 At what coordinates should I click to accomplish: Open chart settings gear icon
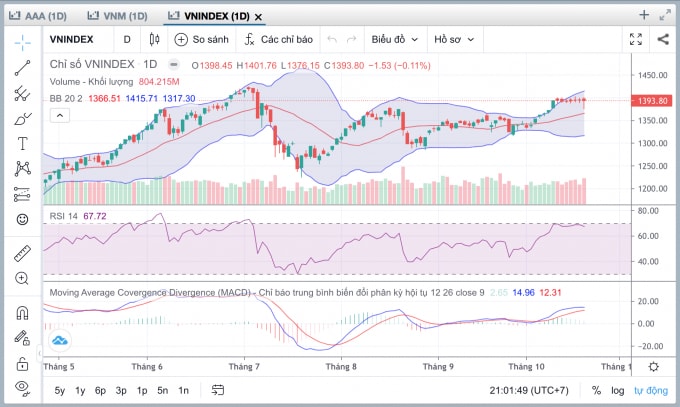(x=654, y=367)
